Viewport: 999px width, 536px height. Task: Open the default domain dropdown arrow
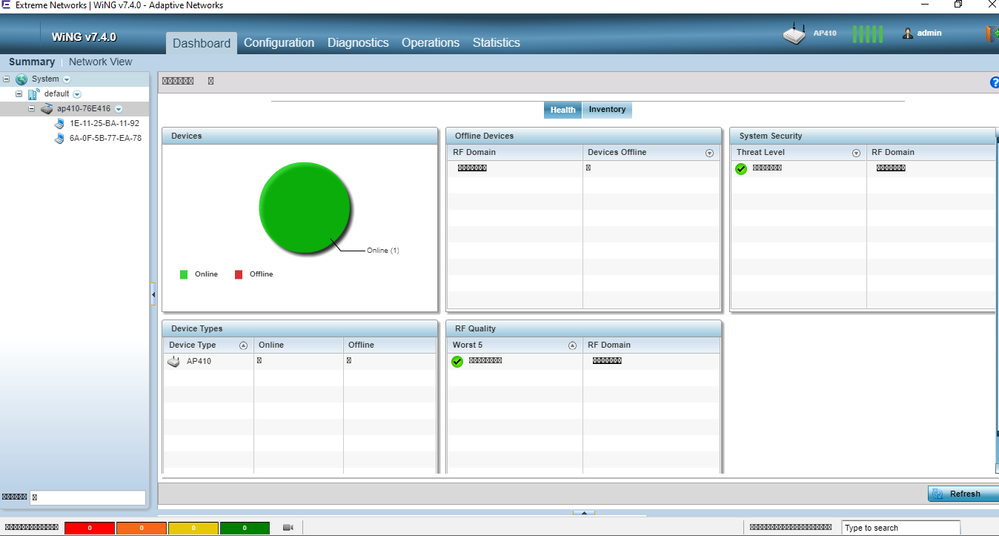pos(77,94)
